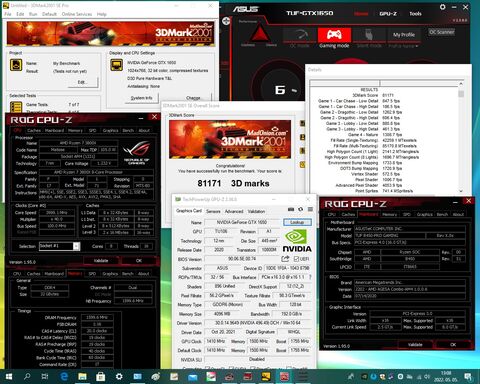Open ASUS GPU Tweak settings gear

tap(442, 7)
